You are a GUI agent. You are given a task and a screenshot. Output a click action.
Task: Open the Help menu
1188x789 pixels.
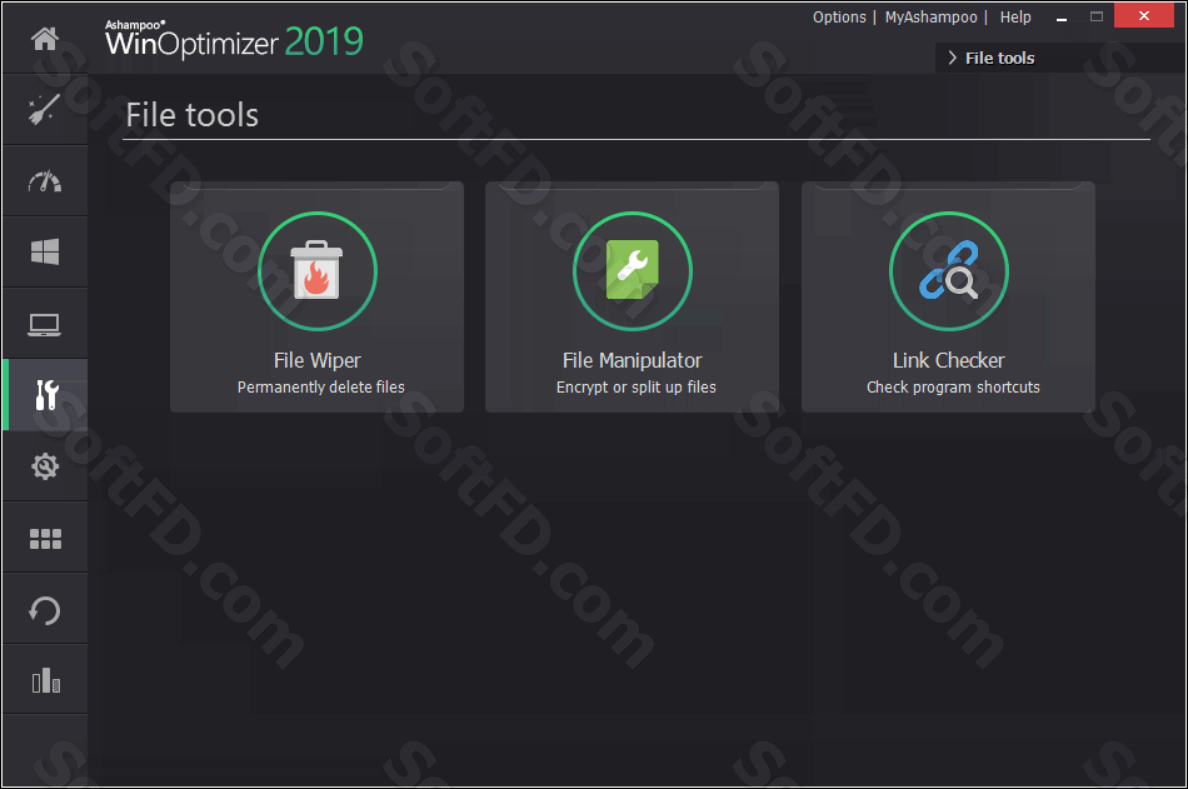pos(1015,17)
